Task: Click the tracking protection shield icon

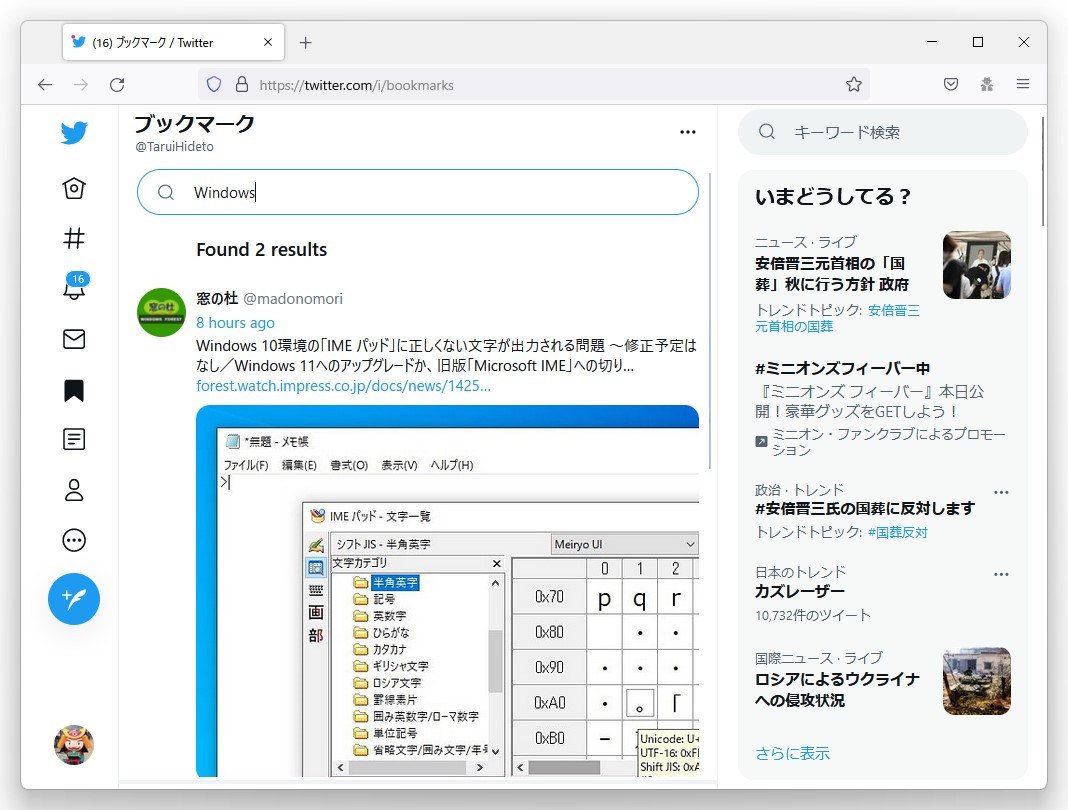Action: click(x=213, y=84)
